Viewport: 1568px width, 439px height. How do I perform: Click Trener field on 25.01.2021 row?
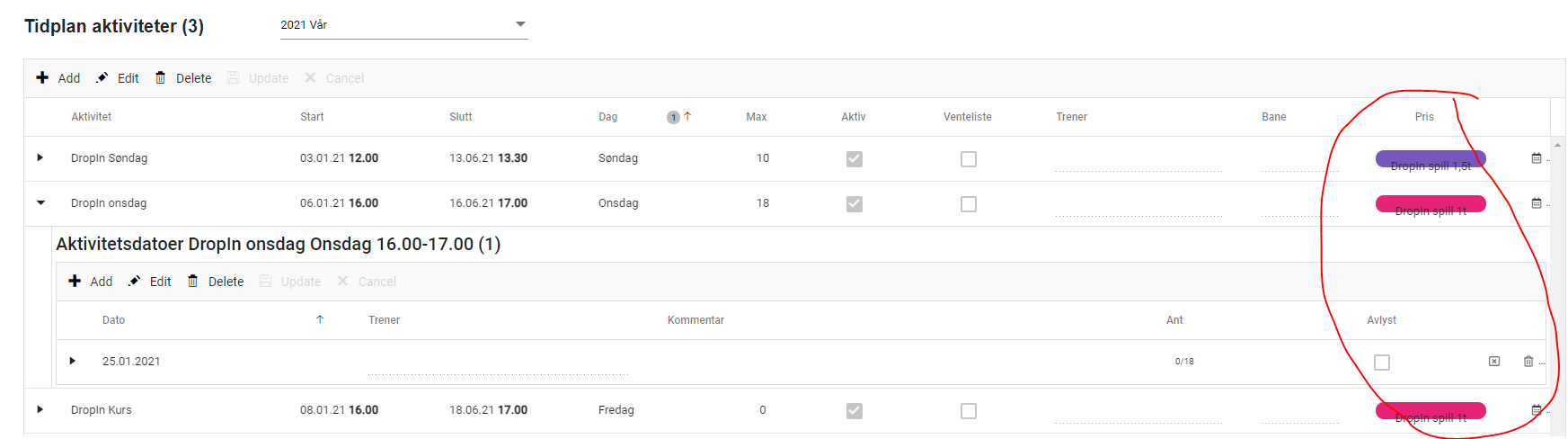(498, 363)
